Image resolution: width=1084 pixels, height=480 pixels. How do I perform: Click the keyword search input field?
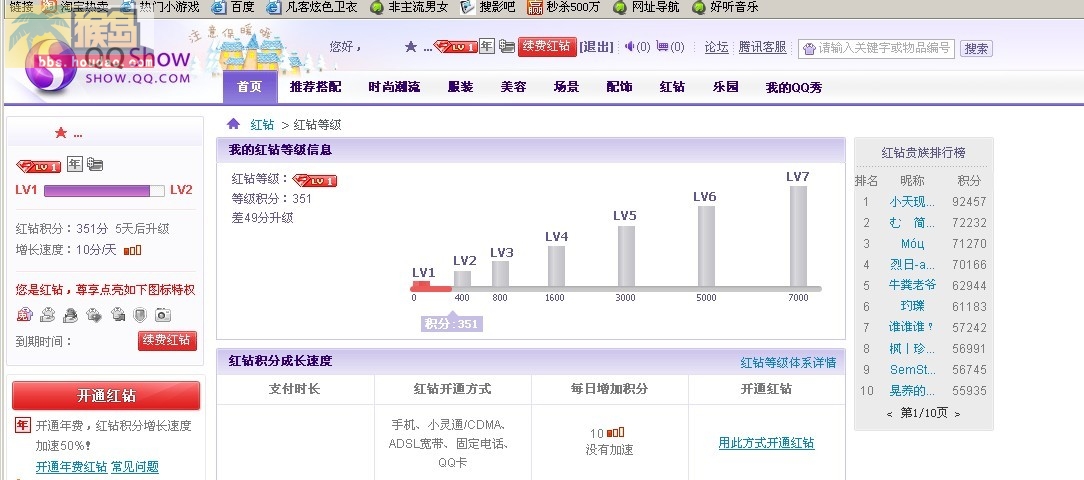(877, 48)
